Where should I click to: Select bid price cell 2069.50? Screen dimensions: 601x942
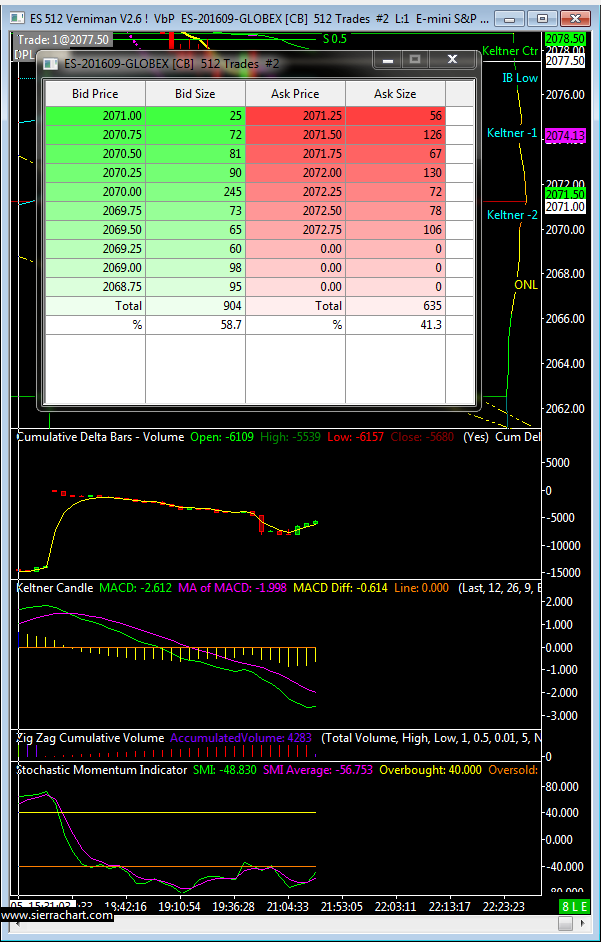(x=96, y=229)
